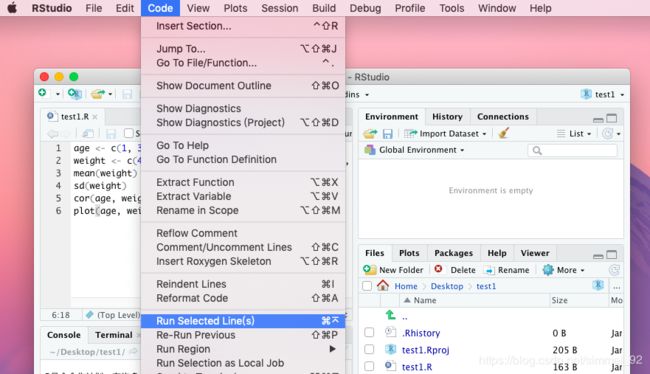The image size is (650, 374).
Task: Toggle the select-all checkbox in the Files breadcrumb
Action: [367, 286]
